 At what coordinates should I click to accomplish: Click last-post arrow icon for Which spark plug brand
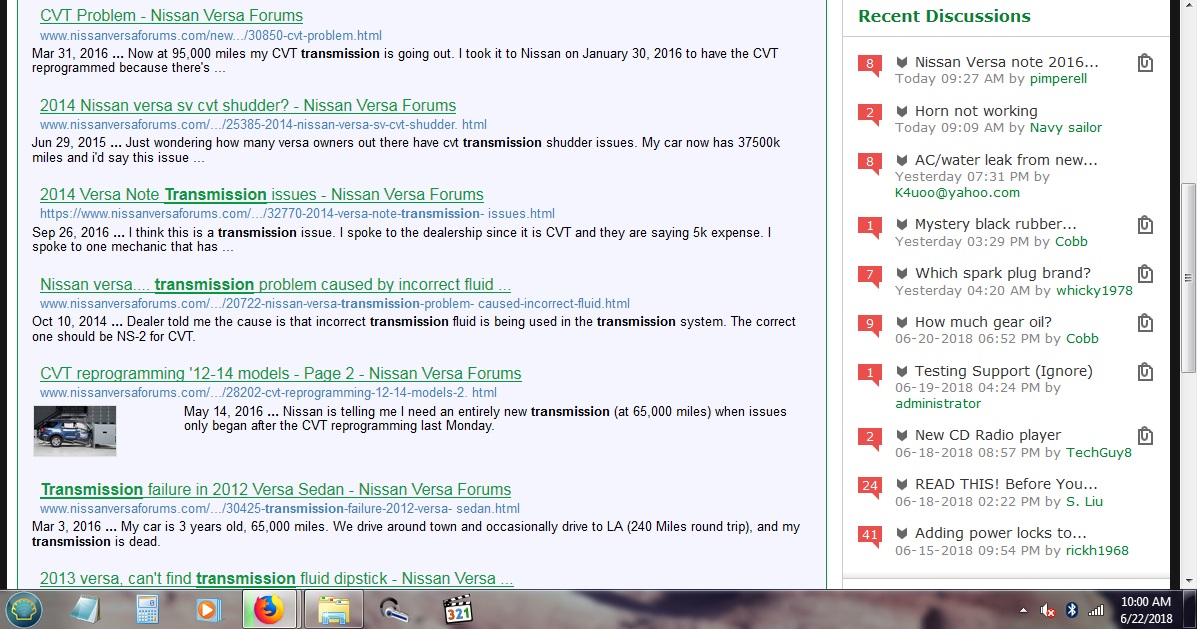(902, 273)
